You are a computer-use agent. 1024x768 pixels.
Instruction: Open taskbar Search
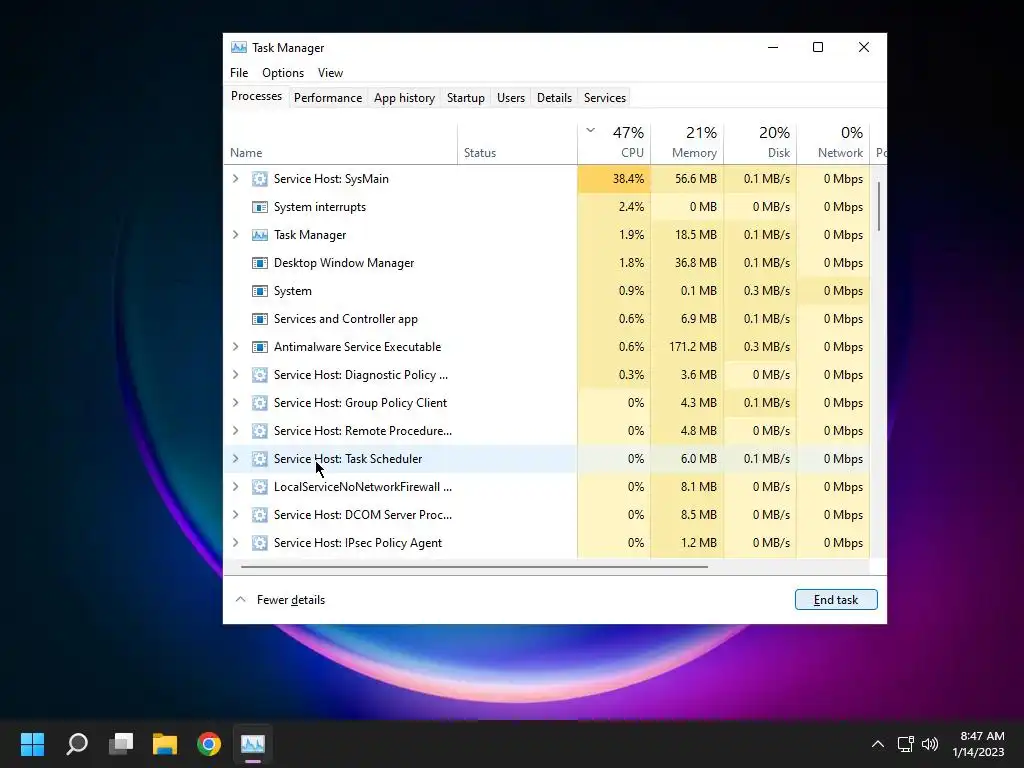point(77,744)
